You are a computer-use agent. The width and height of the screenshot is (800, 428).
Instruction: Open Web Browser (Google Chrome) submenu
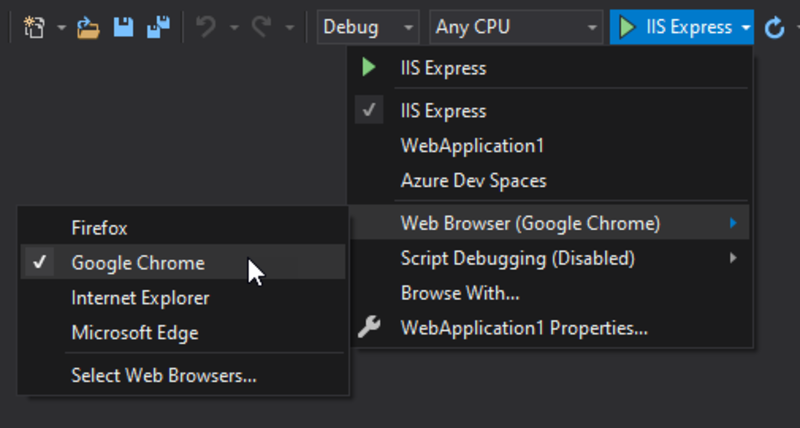click(x=551, y=223)
